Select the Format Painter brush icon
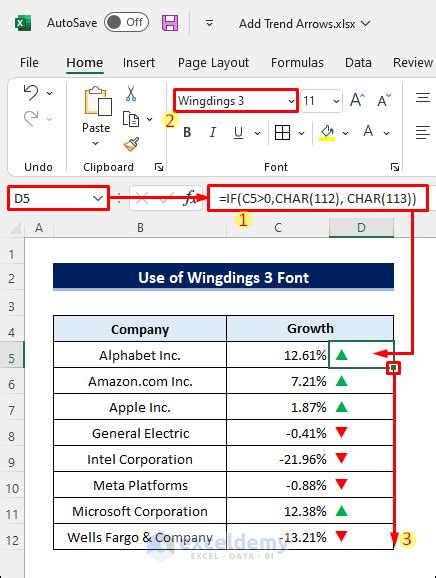This screenshot has height=578, width=436. click(x=131, y=144)
